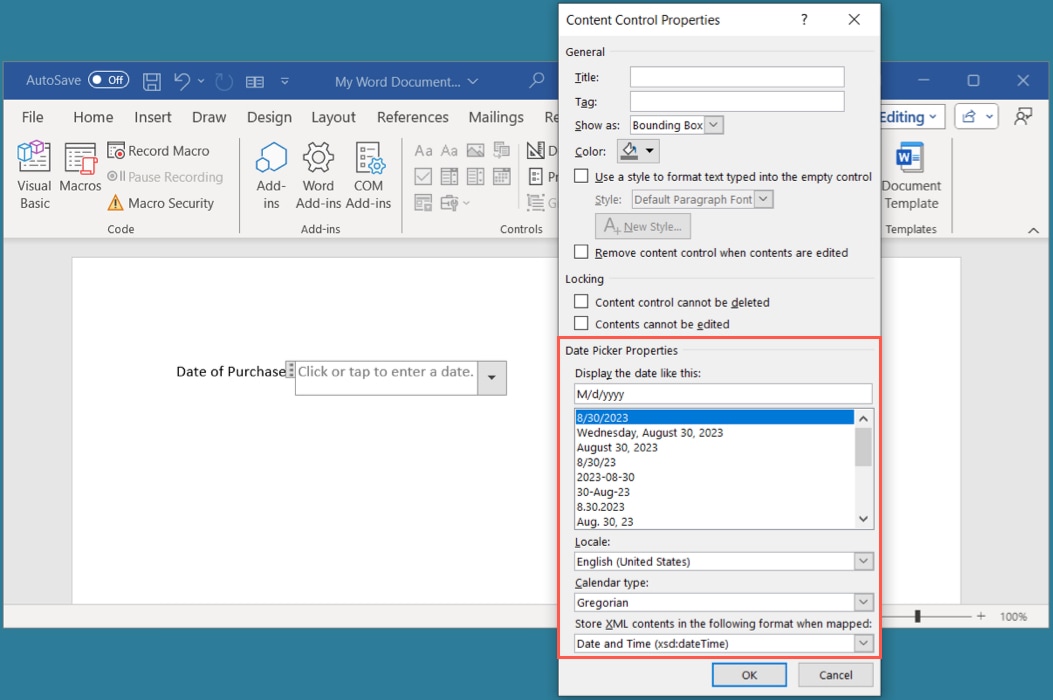Image resolution: width=1053 pixels, height=700 pixels.
Task: Enable 'Remove content control when contents are edited'
Action: coord(581,251)
